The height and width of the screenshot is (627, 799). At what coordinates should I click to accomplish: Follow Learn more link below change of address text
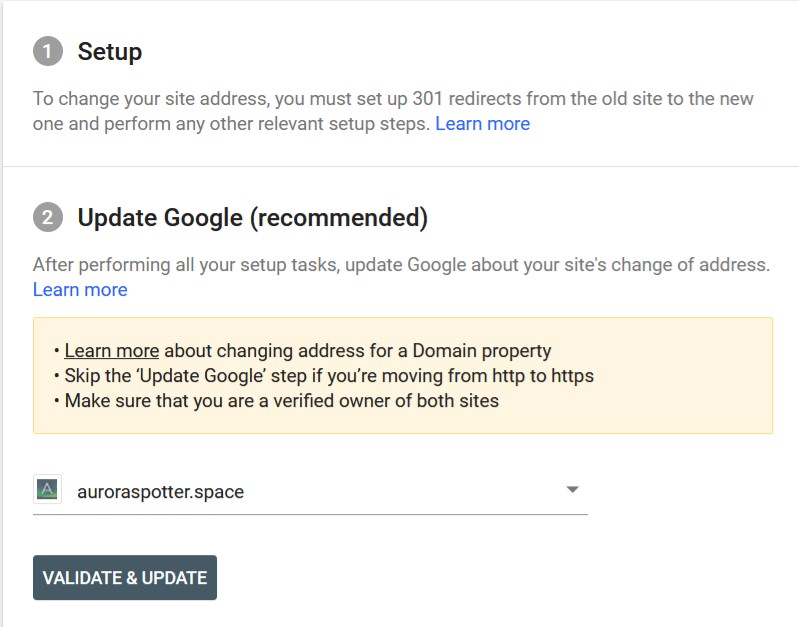80,290
